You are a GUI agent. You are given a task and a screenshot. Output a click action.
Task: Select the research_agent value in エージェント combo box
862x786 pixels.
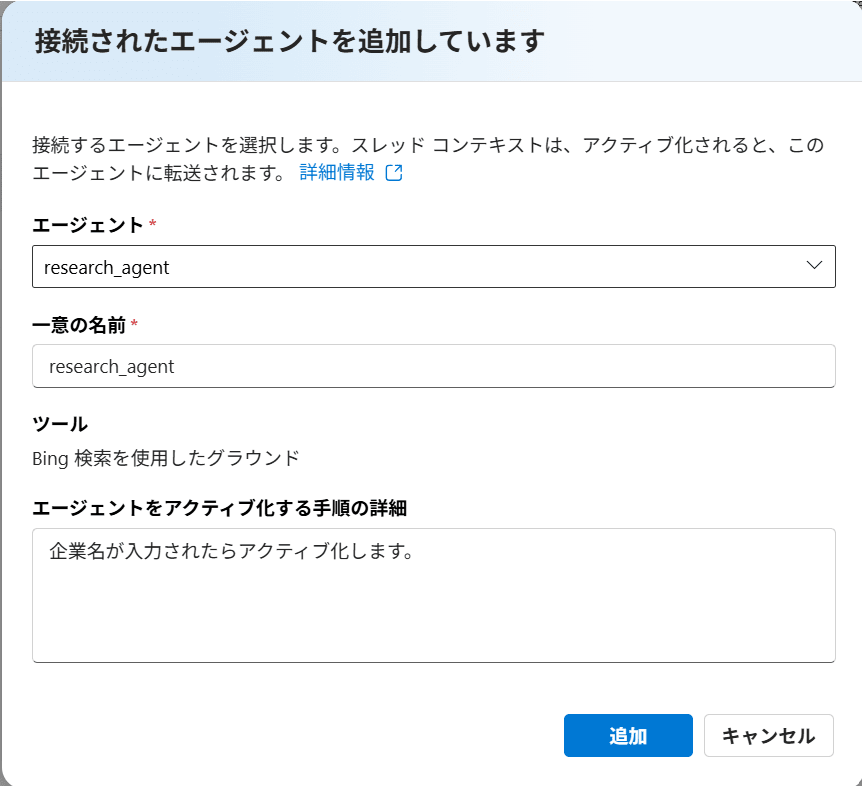107,268
